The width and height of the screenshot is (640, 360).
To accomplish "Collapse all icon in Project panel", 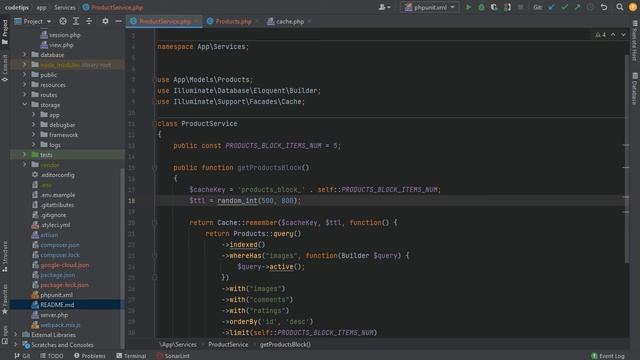I will point(89,21).
